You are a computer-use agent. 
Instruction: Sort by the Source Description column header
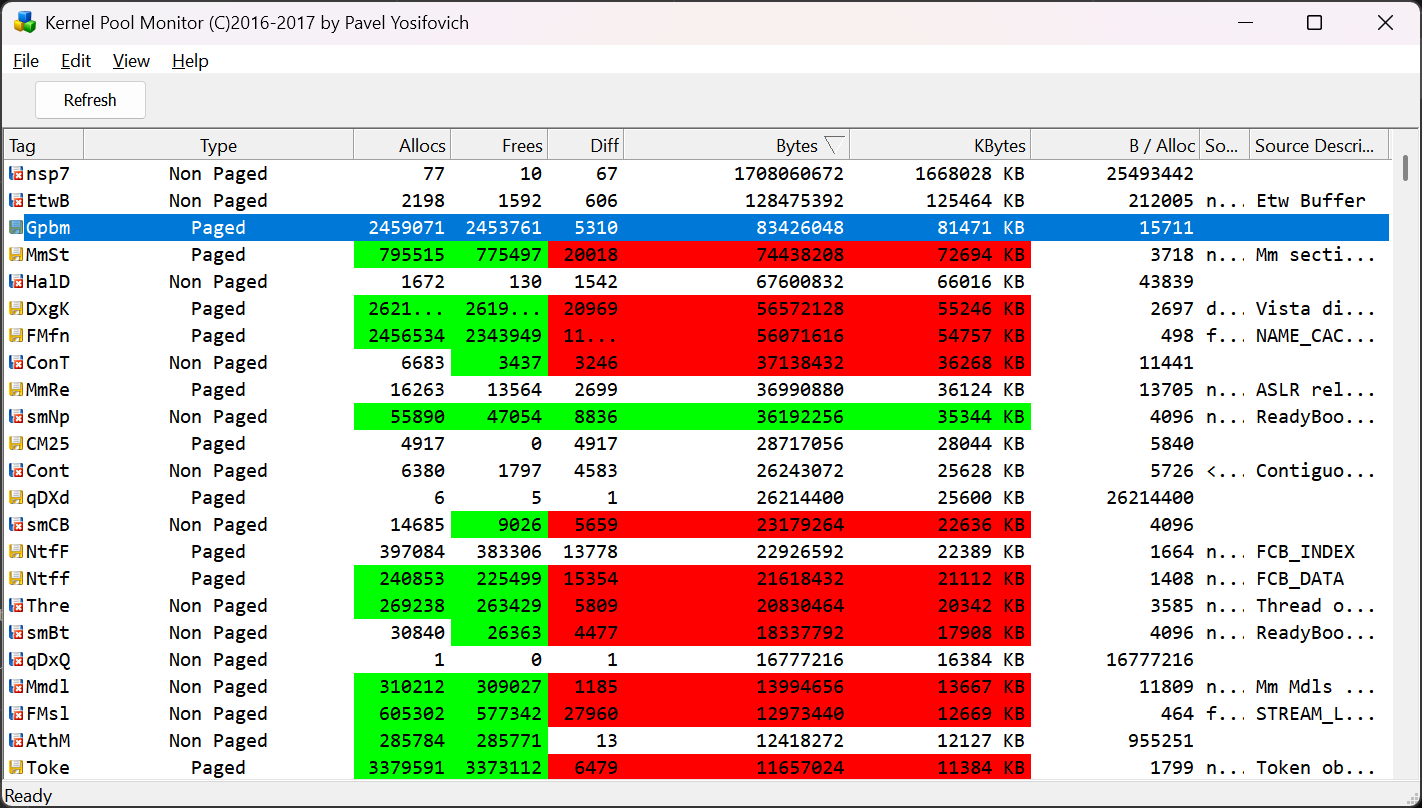pos(1319,146)
